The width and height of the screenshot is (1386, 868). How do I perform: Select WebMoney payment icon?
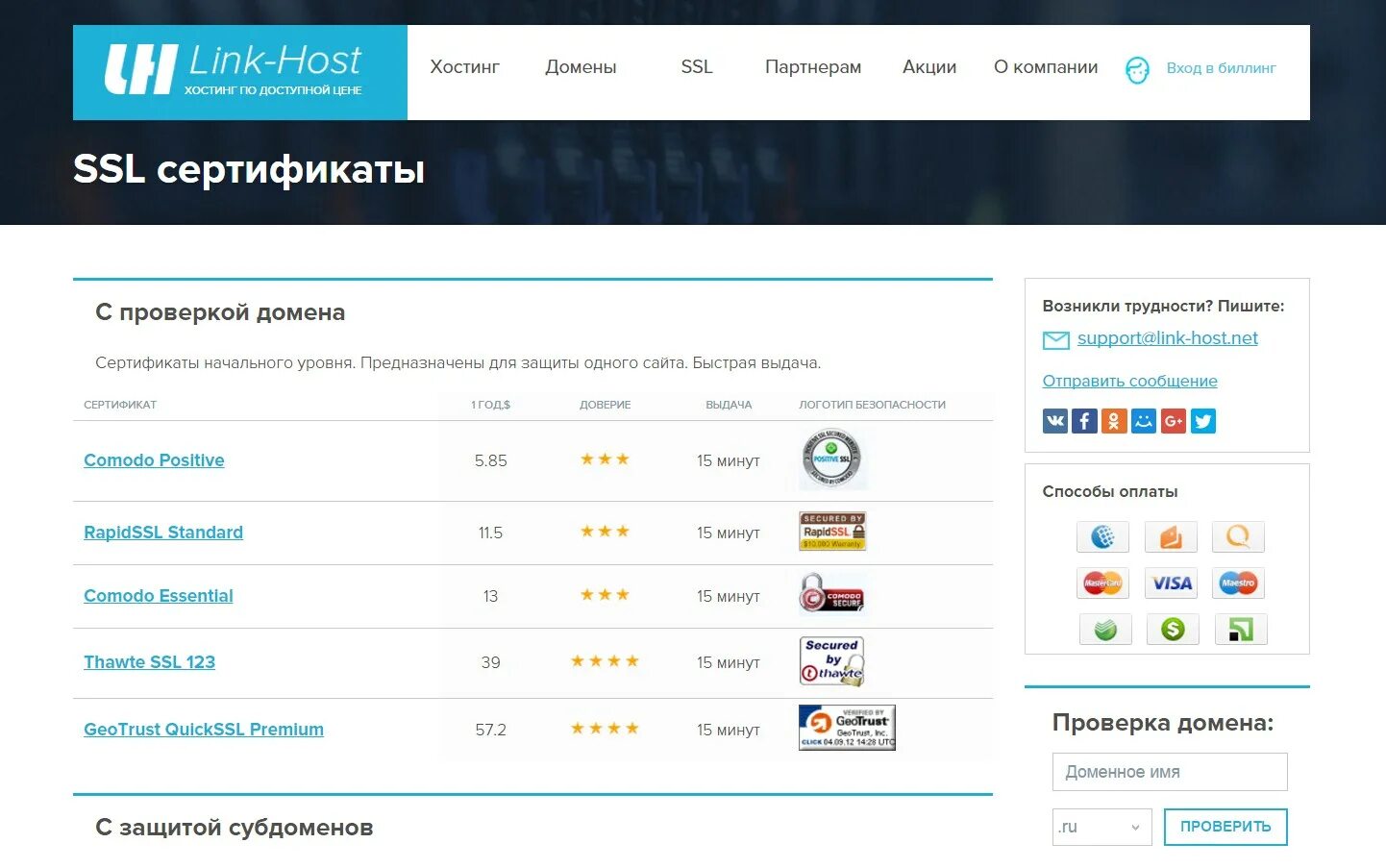pos(1102,536)
